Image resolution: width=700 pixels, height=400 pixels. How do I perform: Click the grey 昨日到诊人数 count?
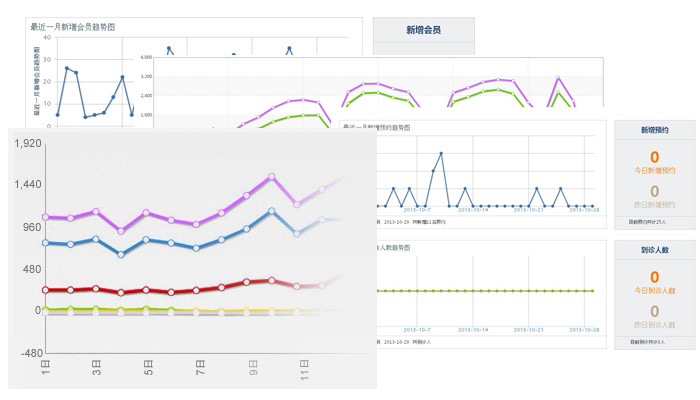tap(654, 310)
